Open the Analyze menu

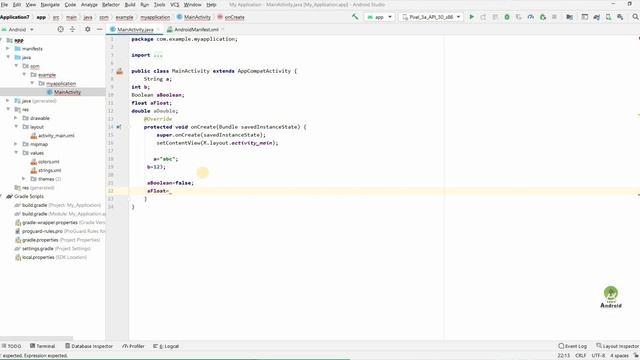tap(89, 4)
